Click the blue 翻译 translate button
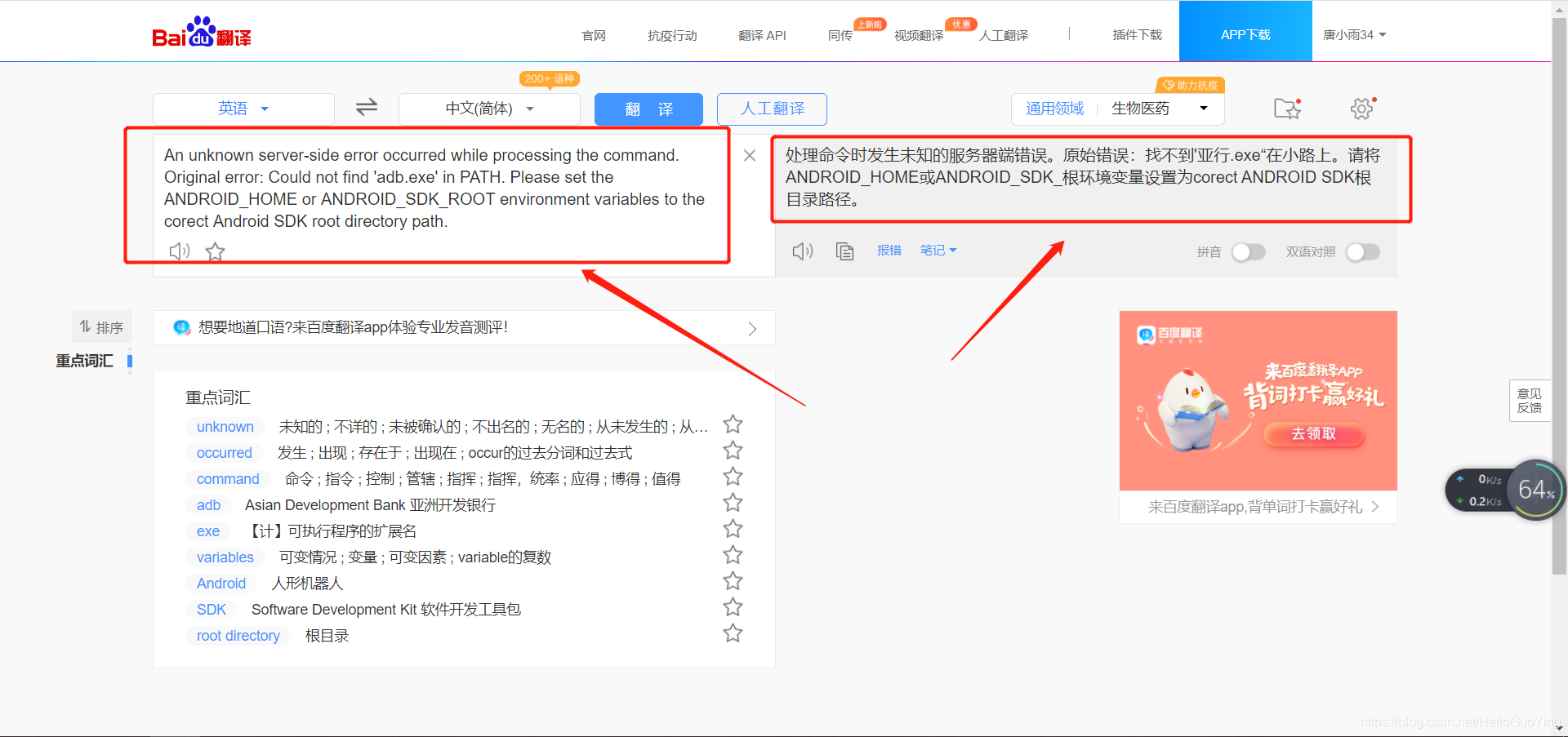This screenshot has height=737, width=1568. tap(648, 109)
